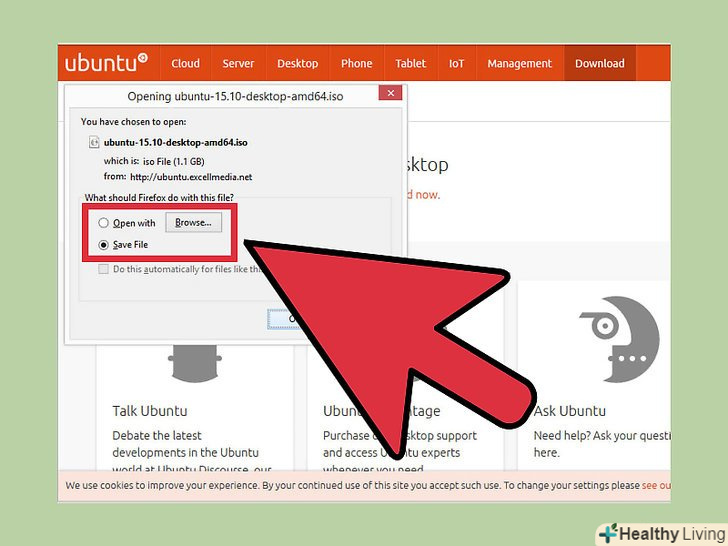Open the Cloud menu item
This screenshot has height=546, width=728.
[x=185, y=63]
